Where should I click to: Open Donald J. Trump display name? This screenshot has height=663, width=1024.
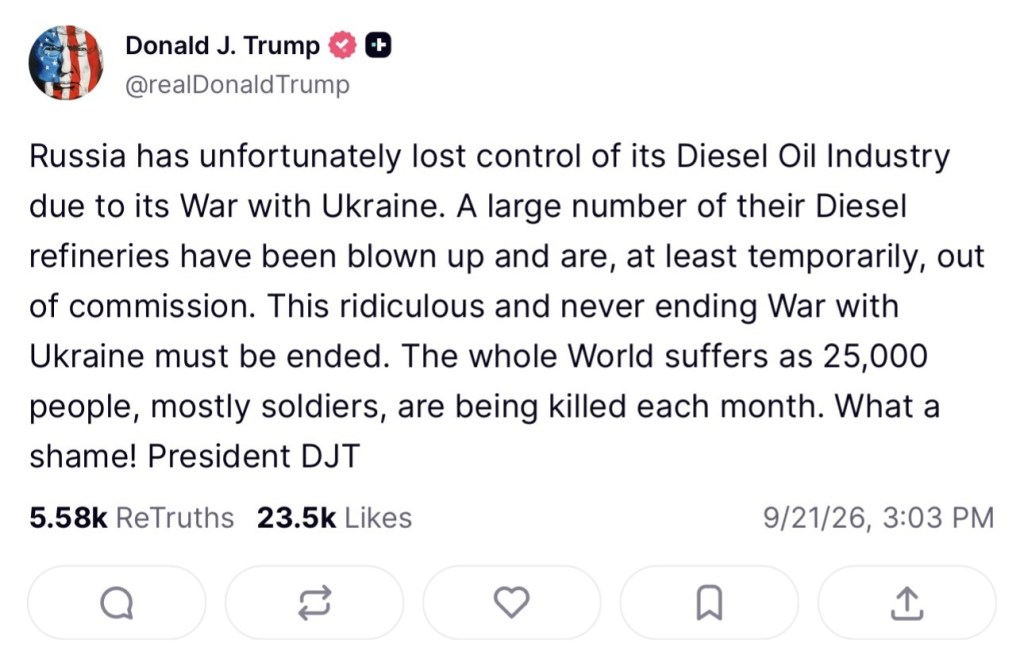pyautogui.click(x=222, y=46)
